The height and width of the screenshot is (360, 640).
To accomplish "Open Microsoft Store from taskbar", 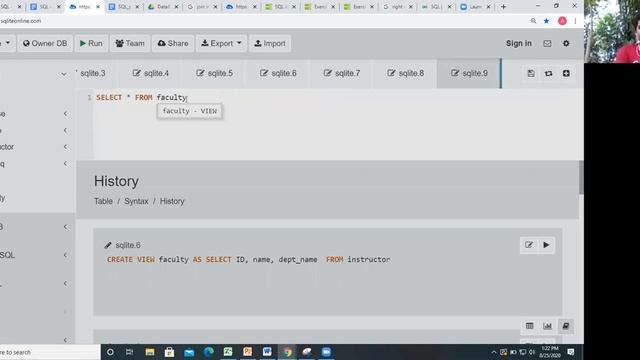I will 169,352.
